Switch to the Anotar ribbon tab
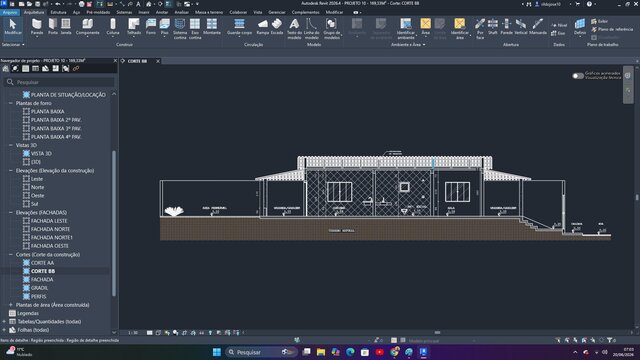The height and width of the screenshot is (360, 640). (162, 12)
